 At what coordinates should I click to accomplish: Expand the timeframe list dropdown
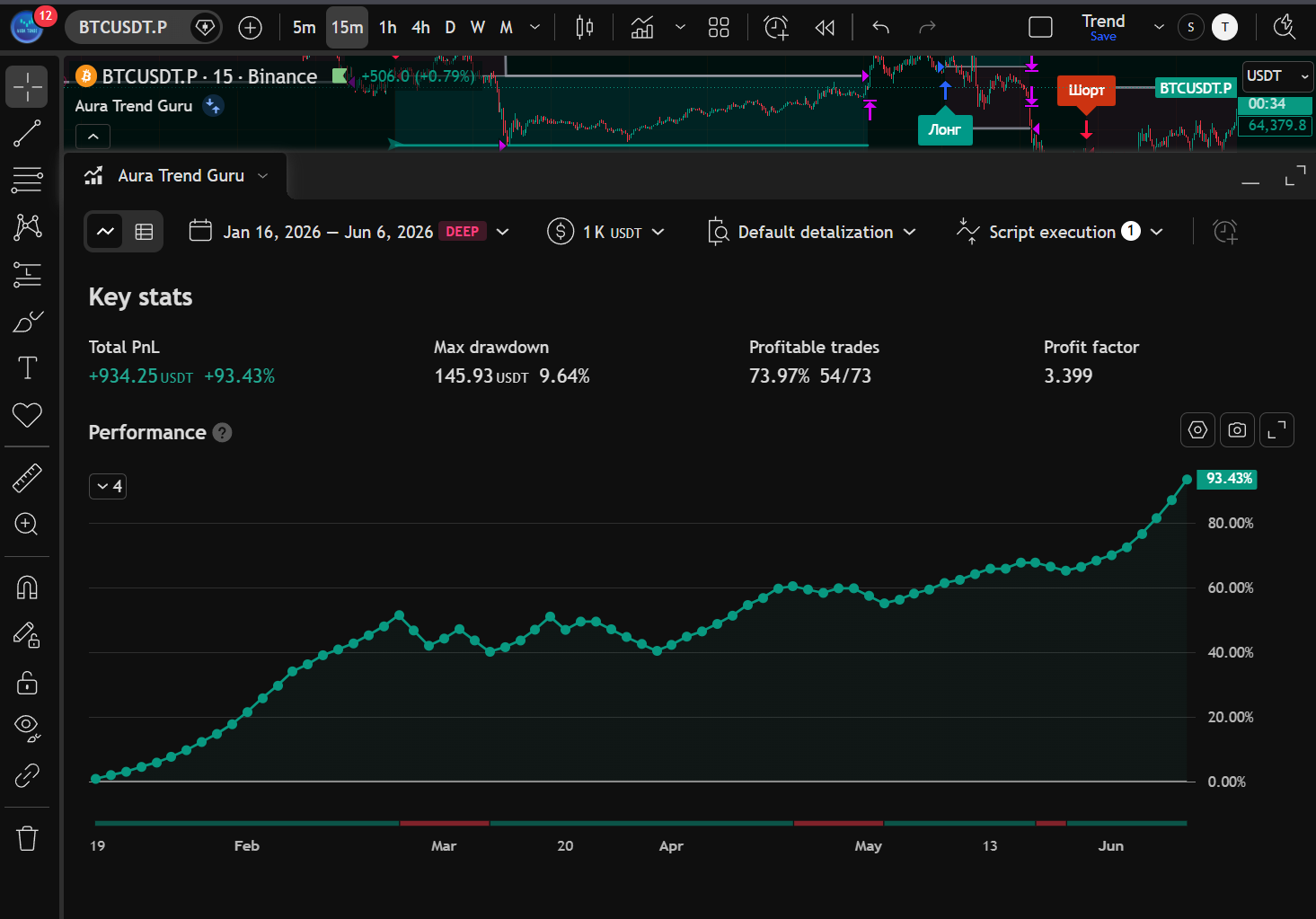535,28
